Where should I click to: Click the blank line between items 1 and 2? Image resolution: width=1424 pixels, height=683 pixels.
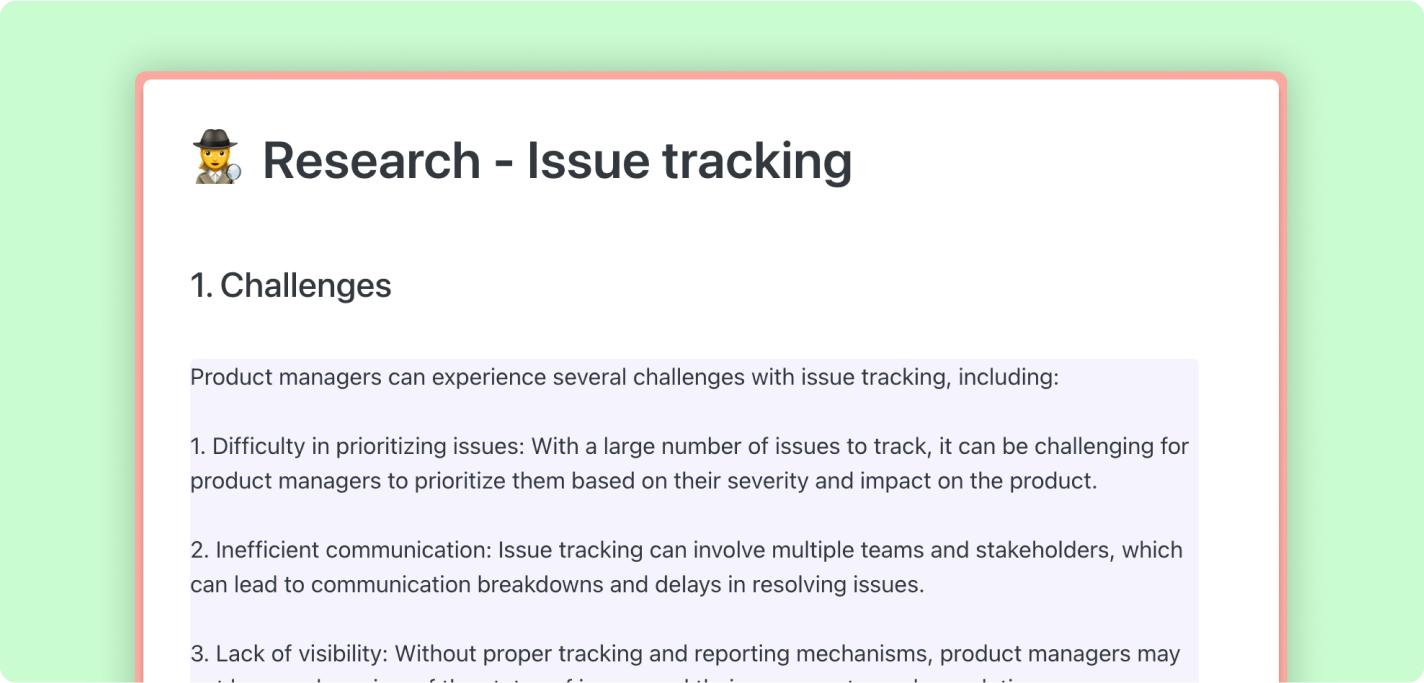(600, 515)
